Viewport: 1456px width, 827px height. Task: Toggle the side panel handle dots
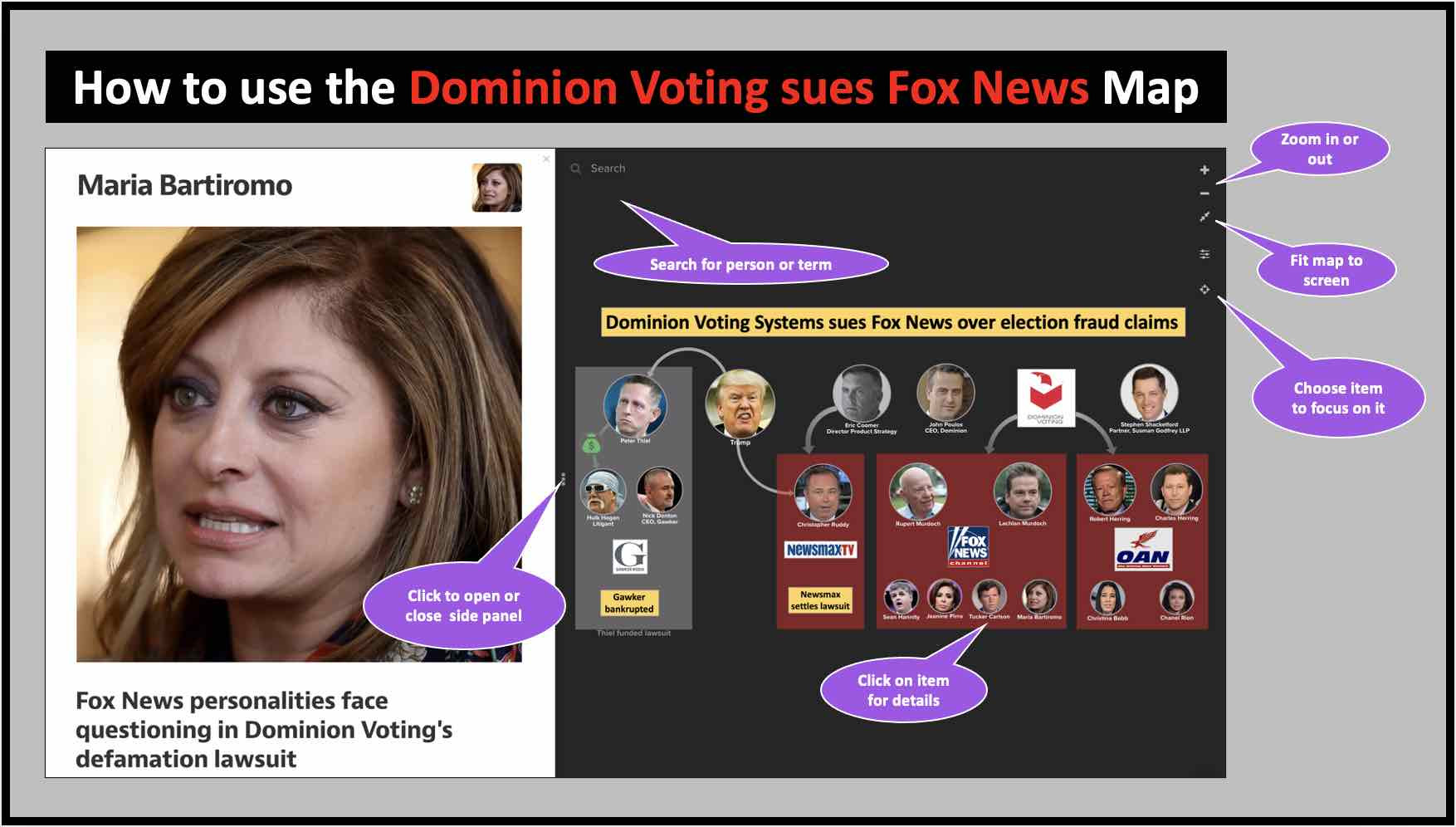[x=563, y=479]
